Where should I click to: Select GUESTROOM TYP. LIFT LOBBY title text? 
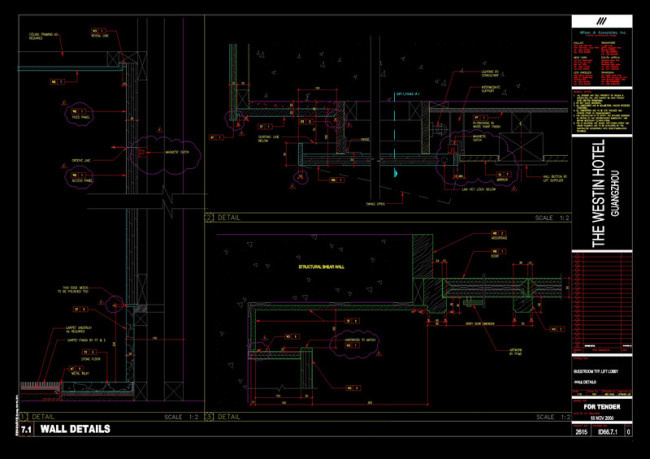(596, 372)
